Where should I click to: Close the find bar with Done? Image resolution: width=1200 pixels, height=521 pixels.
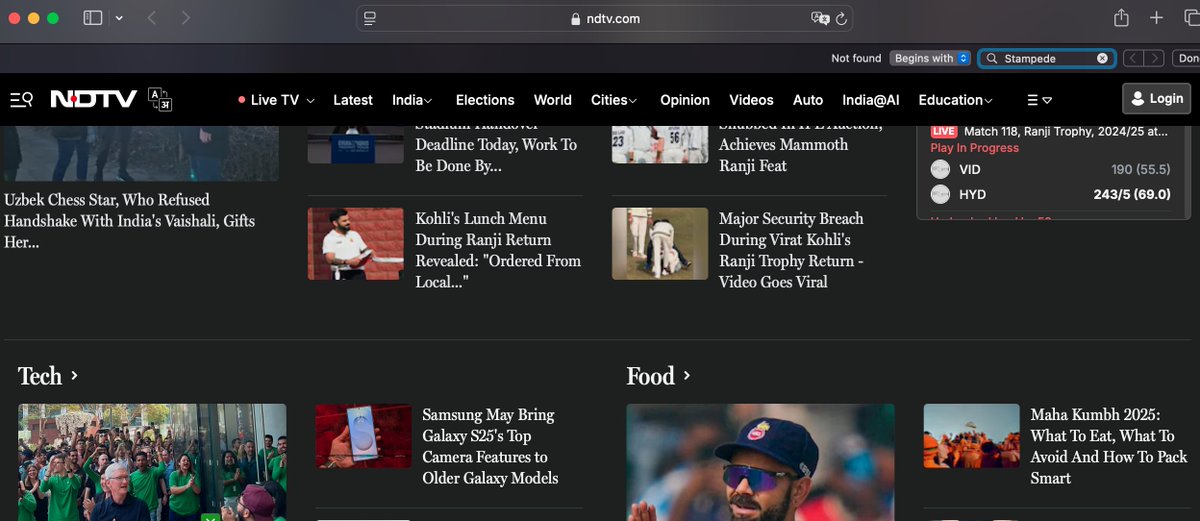coord(1188,58)
